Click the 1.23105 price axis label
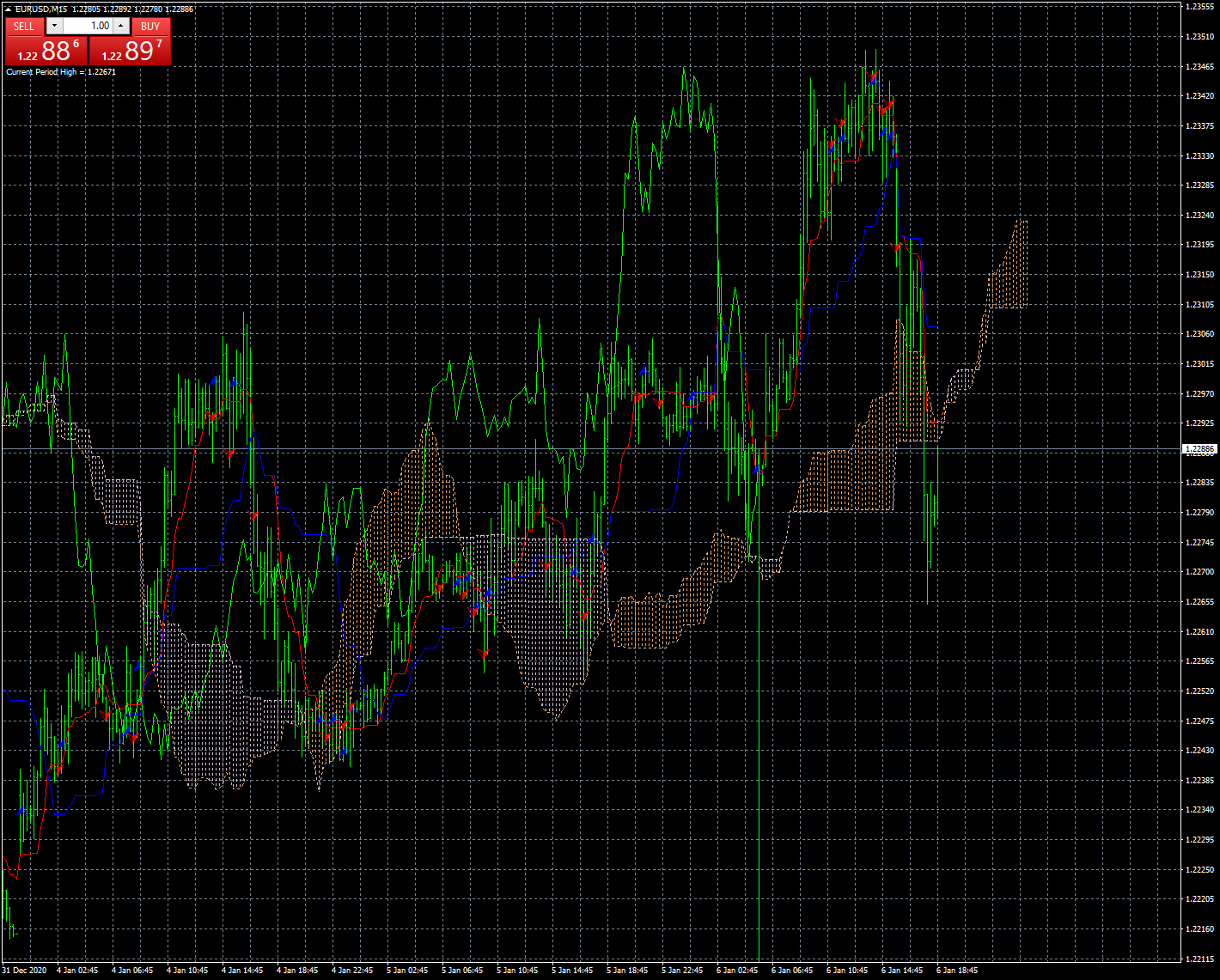Viewport: 1220px width, 980px height. (x=1199, y=304)
